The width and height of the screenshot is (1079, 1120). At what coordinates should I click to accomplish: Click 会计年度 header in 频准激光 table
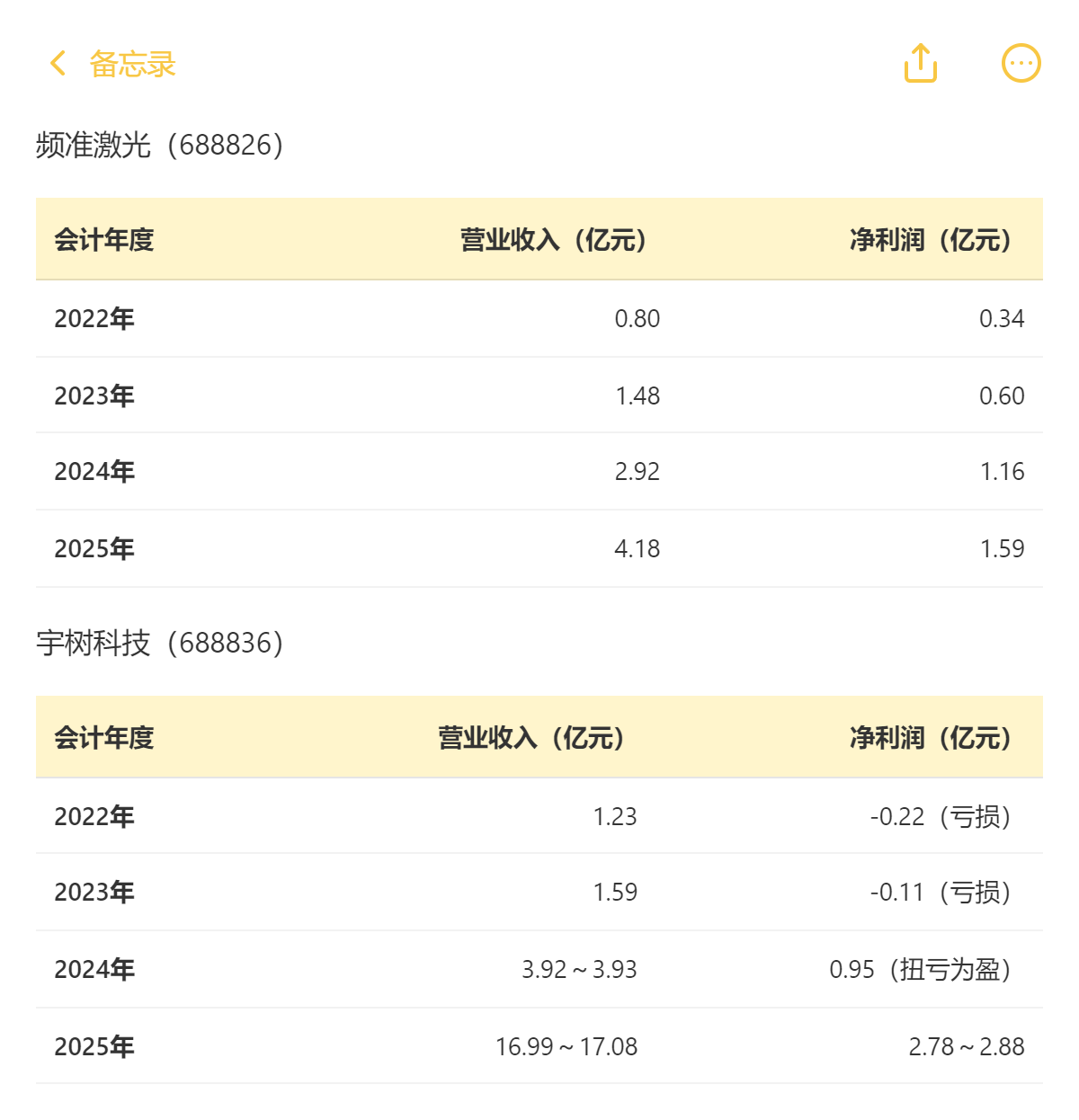(104, 240)
